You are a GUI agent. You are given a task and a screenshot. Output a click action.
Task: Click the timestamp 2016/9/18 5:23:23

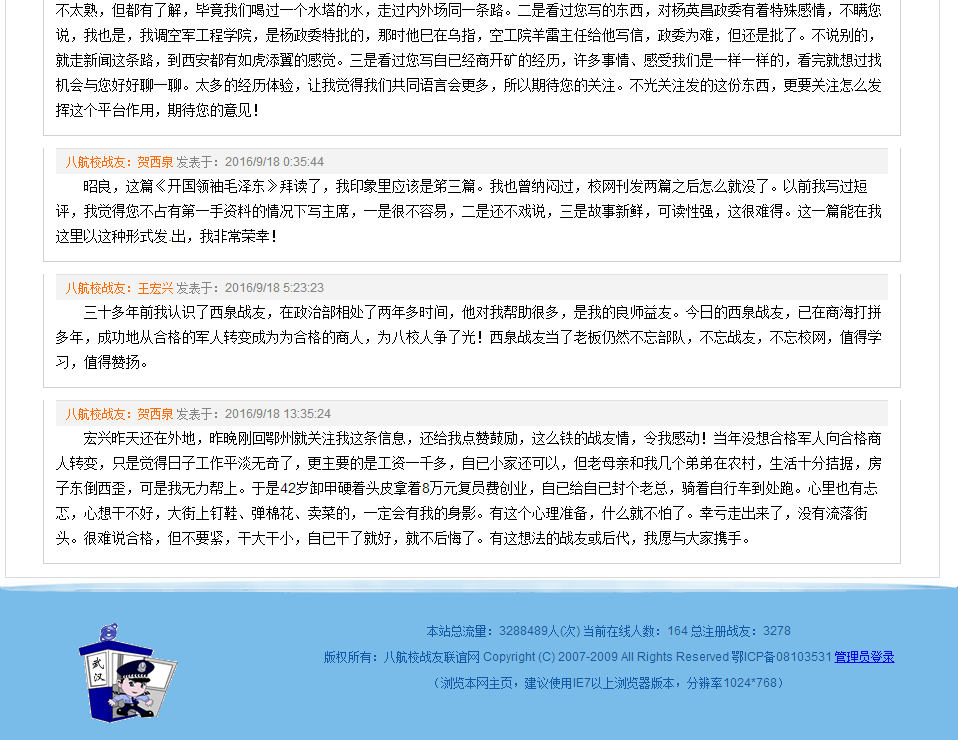pyautogui.click(x=274, y=288)
